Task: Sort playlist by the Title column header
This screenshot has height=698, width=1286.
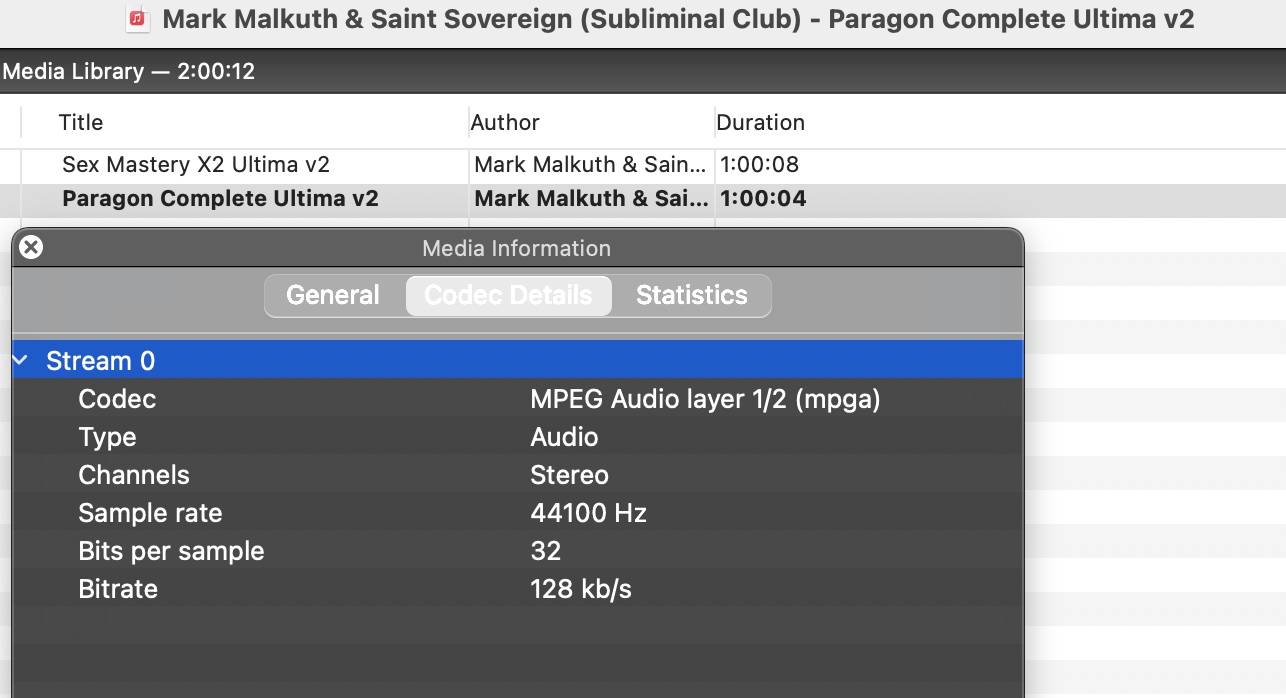Action: coord(81,123)
